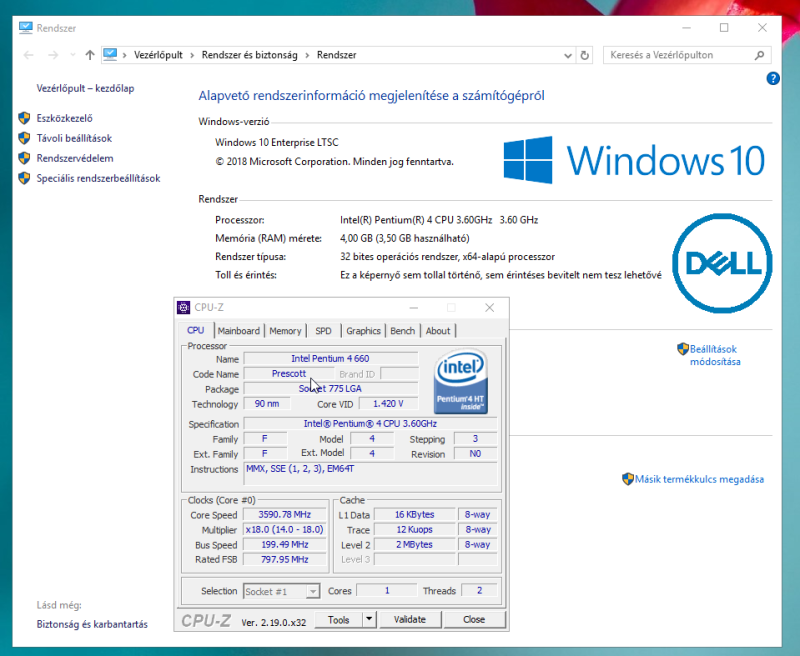
Task: Click the Close button in CPU-Z
Action: pyautogui.click(x=474, y=619)
